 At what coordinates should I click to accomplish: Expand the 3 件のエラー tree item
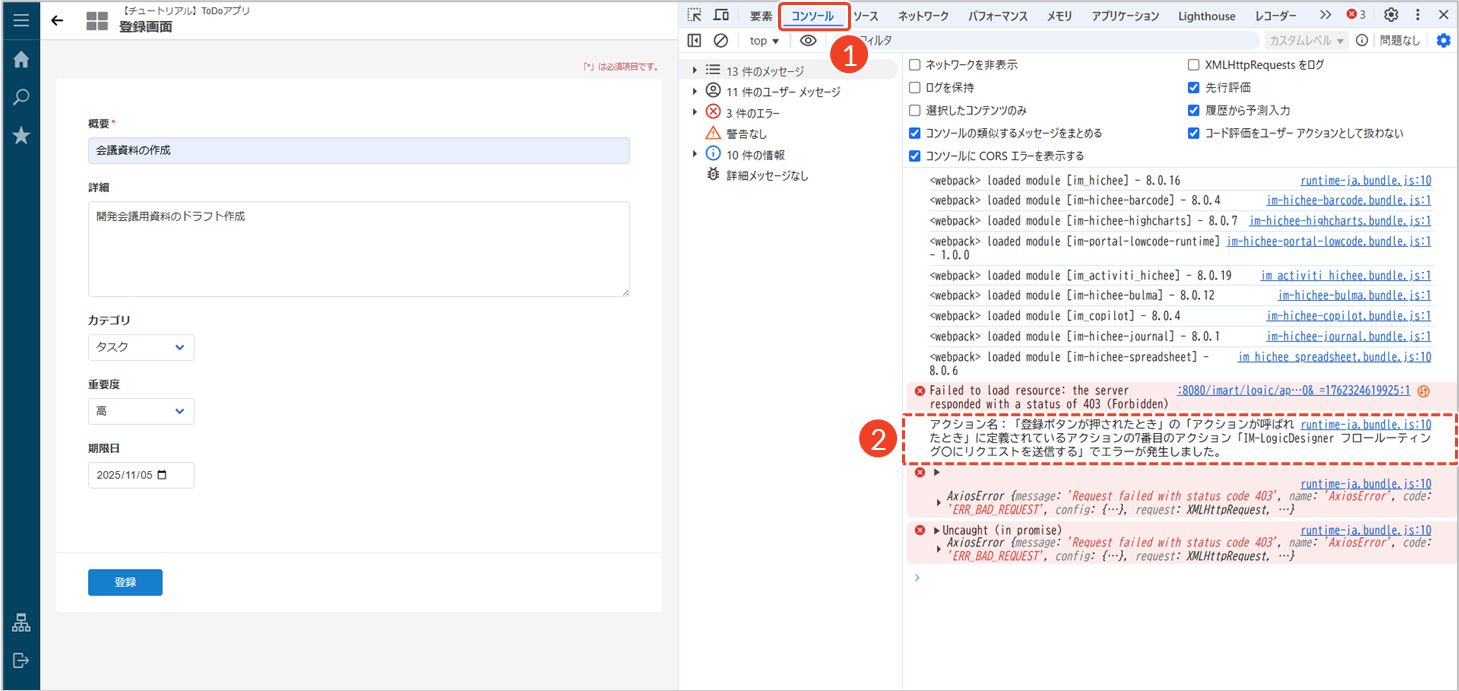[694, 113]
